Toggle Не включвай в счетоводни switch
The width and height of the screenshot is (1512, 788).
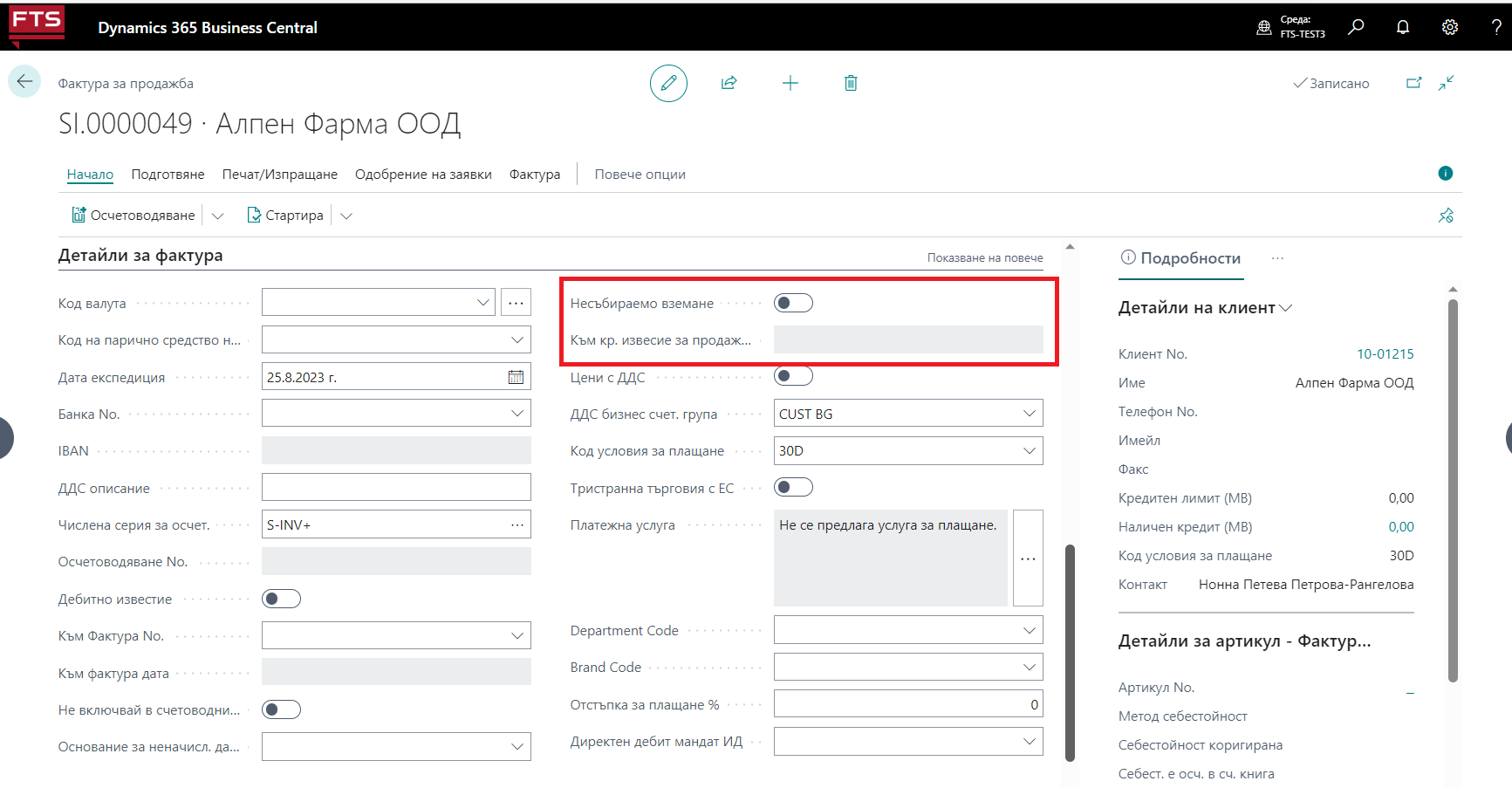(281, 709)
